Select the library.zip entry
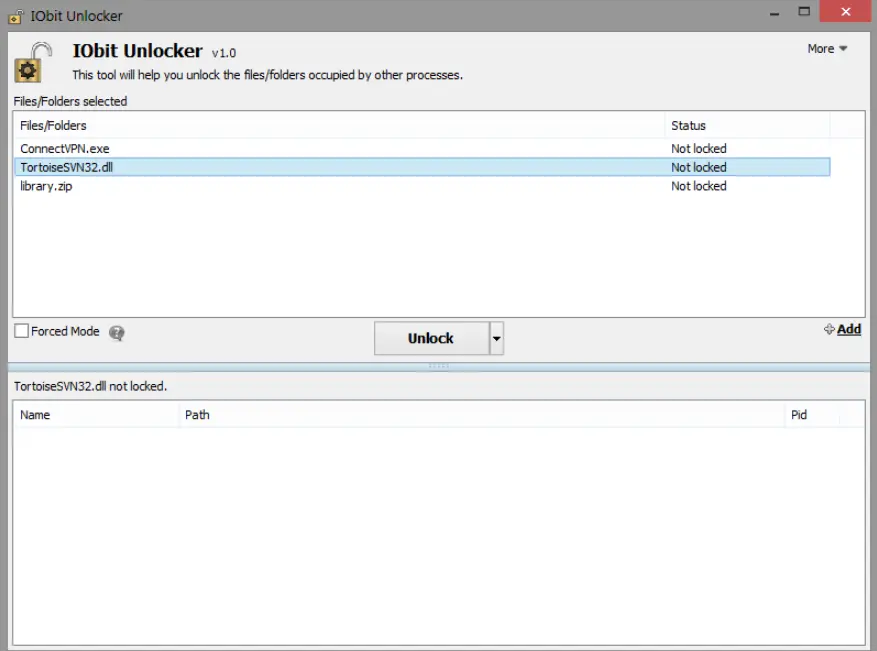Viewport: 877px width, 651px height. (x=45, y=186)
